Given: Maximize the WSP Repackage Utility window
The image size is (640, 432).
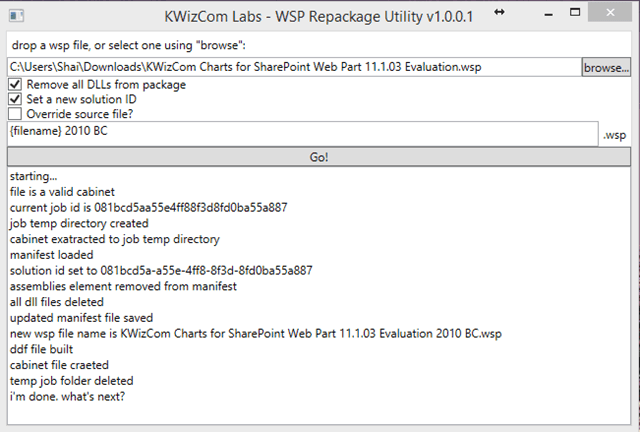Looking at the screenshot, I should 575,13.
